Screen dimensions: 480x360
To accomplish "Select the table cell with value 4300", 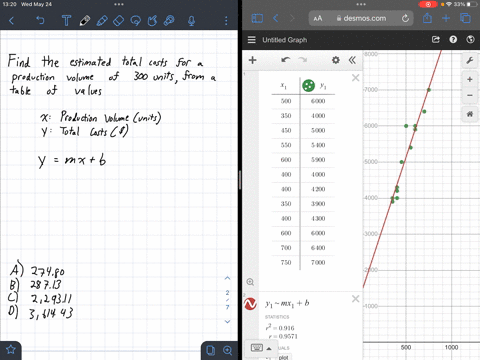I will pyautogui.click(x=318, y=218).
